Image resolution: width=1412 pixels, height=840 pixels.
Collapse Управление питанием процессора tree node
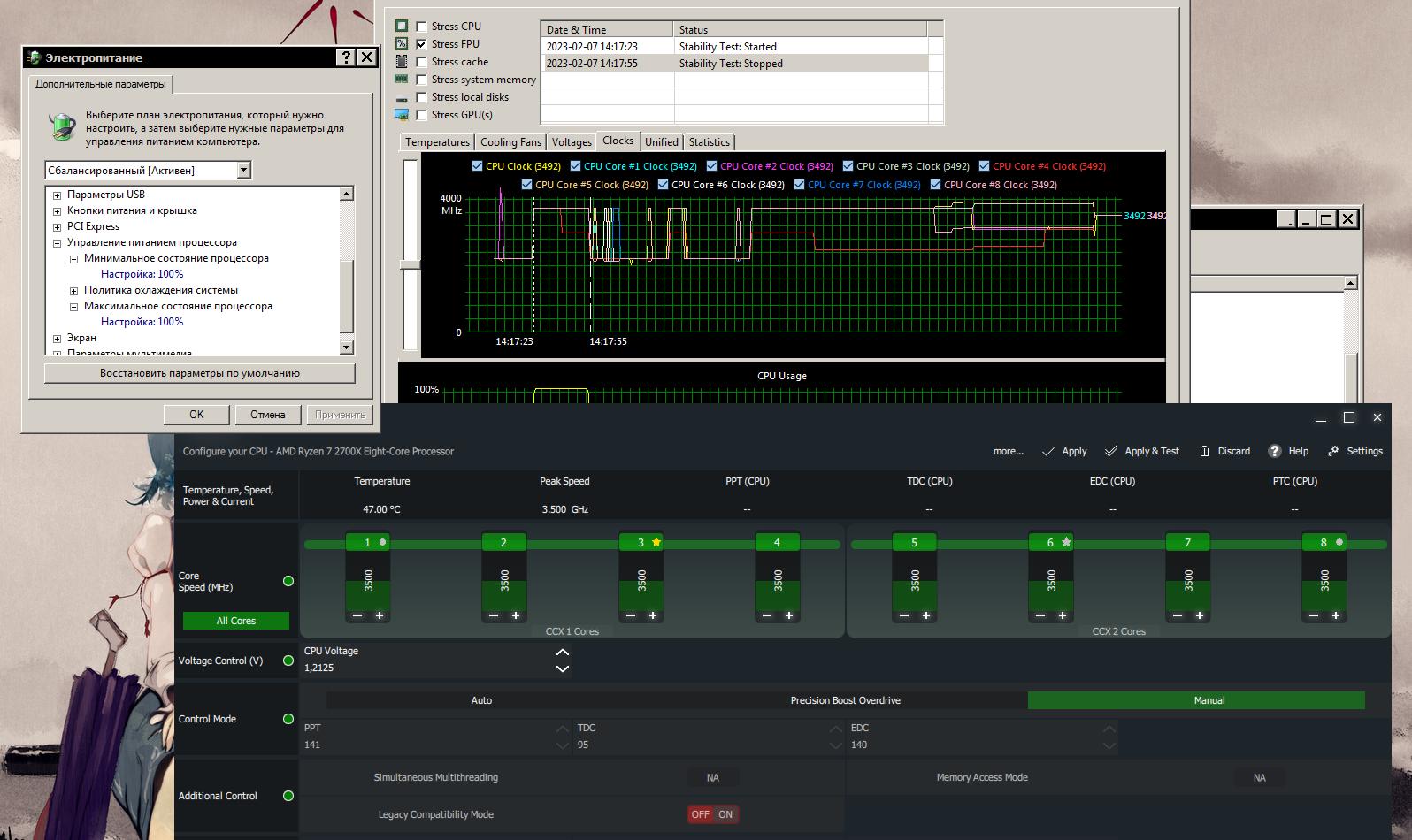tap(57, 243)
